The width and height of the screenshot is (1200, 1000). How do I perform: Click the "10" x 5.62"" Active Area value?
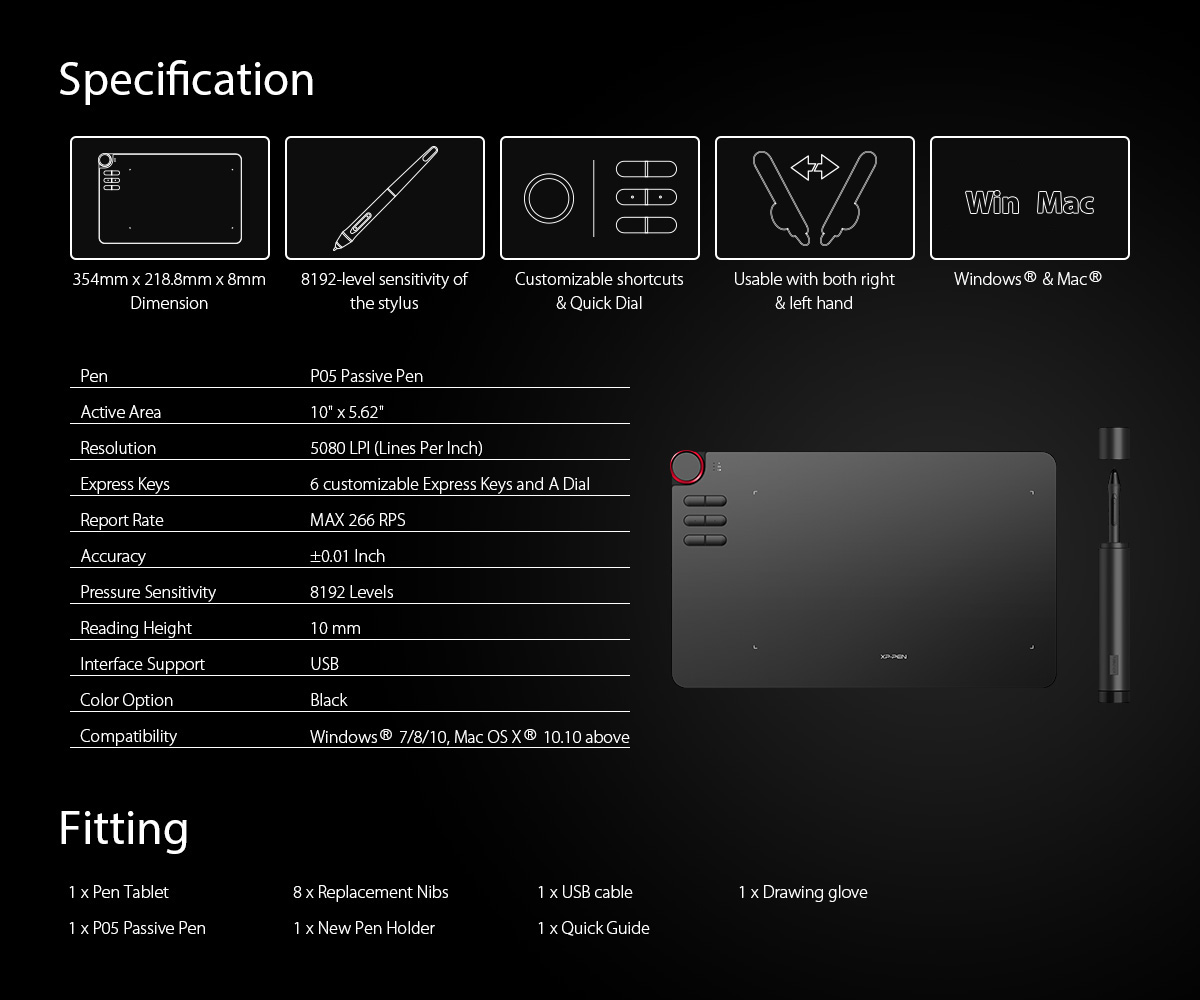tap(347, 412)
